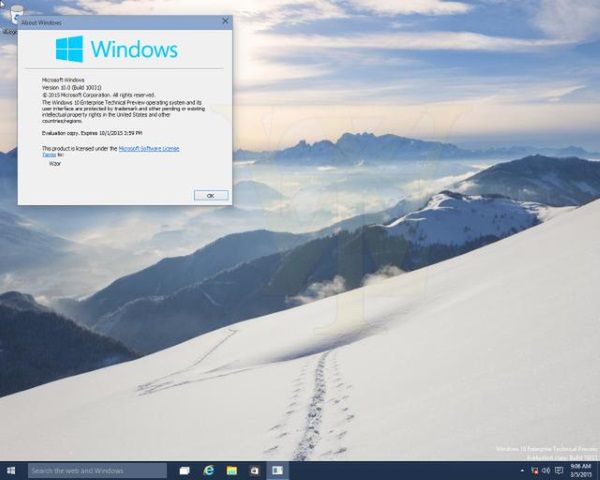Focus the Search the web and Windows box

(97, 470)
